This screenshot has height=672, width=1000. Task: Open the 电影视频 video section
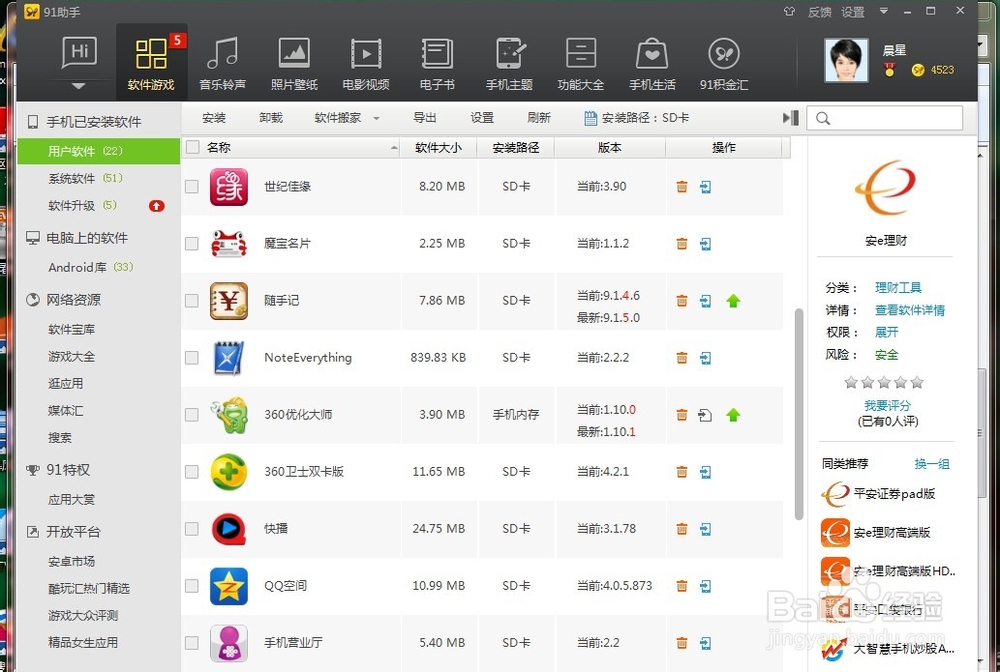pos(365,63)
